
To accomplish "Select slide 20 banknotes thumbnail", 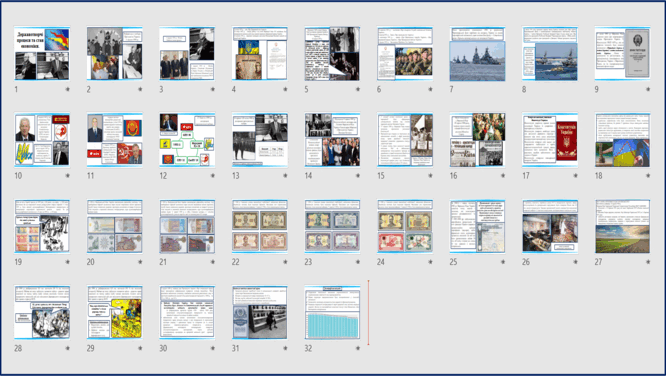I will [115, 226].
